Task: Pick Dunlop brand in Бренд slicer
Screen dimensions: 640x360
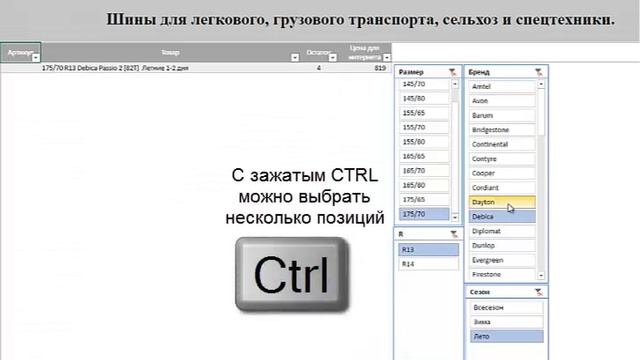Action: click(x=502, y=245)
